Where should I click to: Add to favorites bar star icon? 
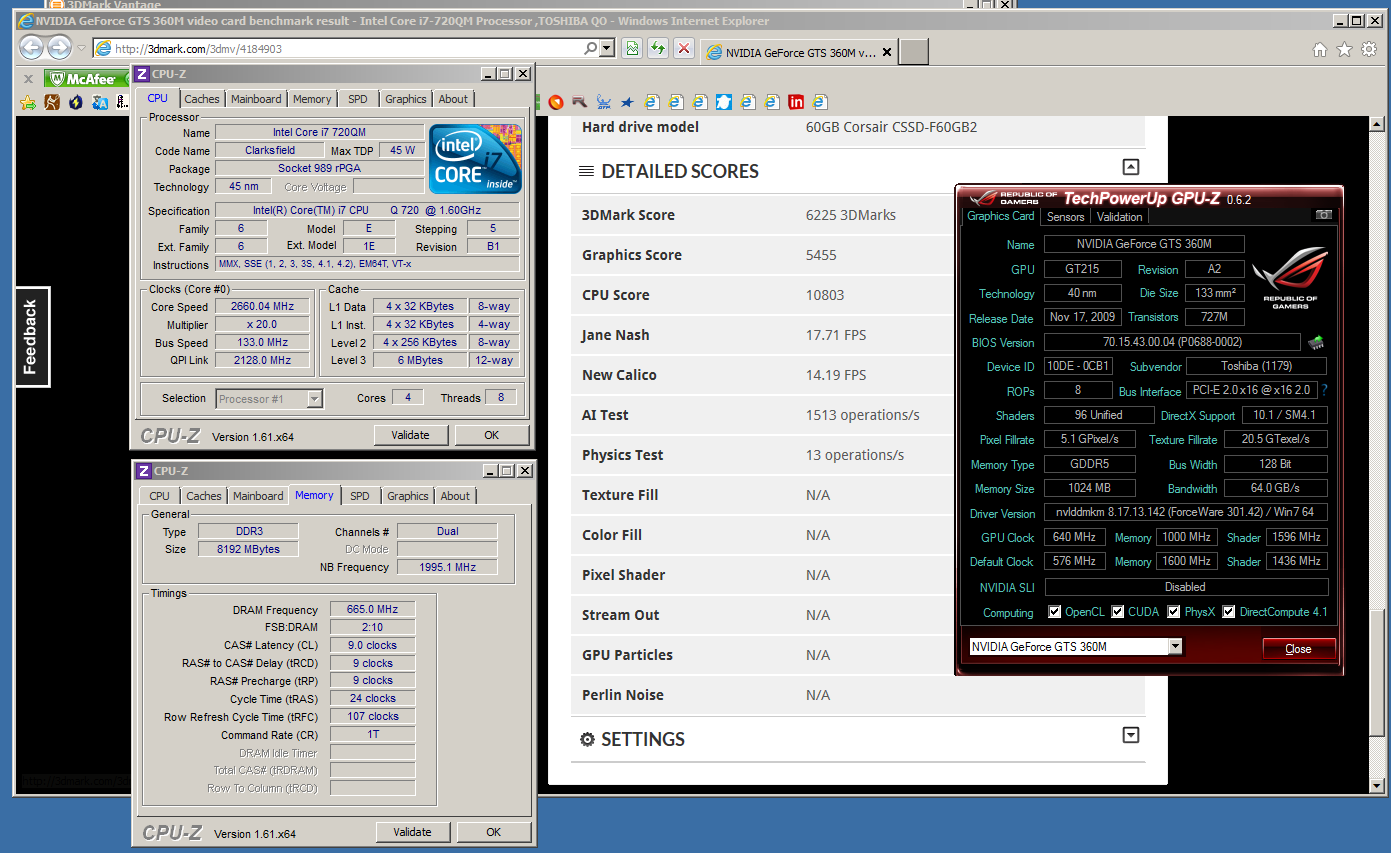(28, 102)
